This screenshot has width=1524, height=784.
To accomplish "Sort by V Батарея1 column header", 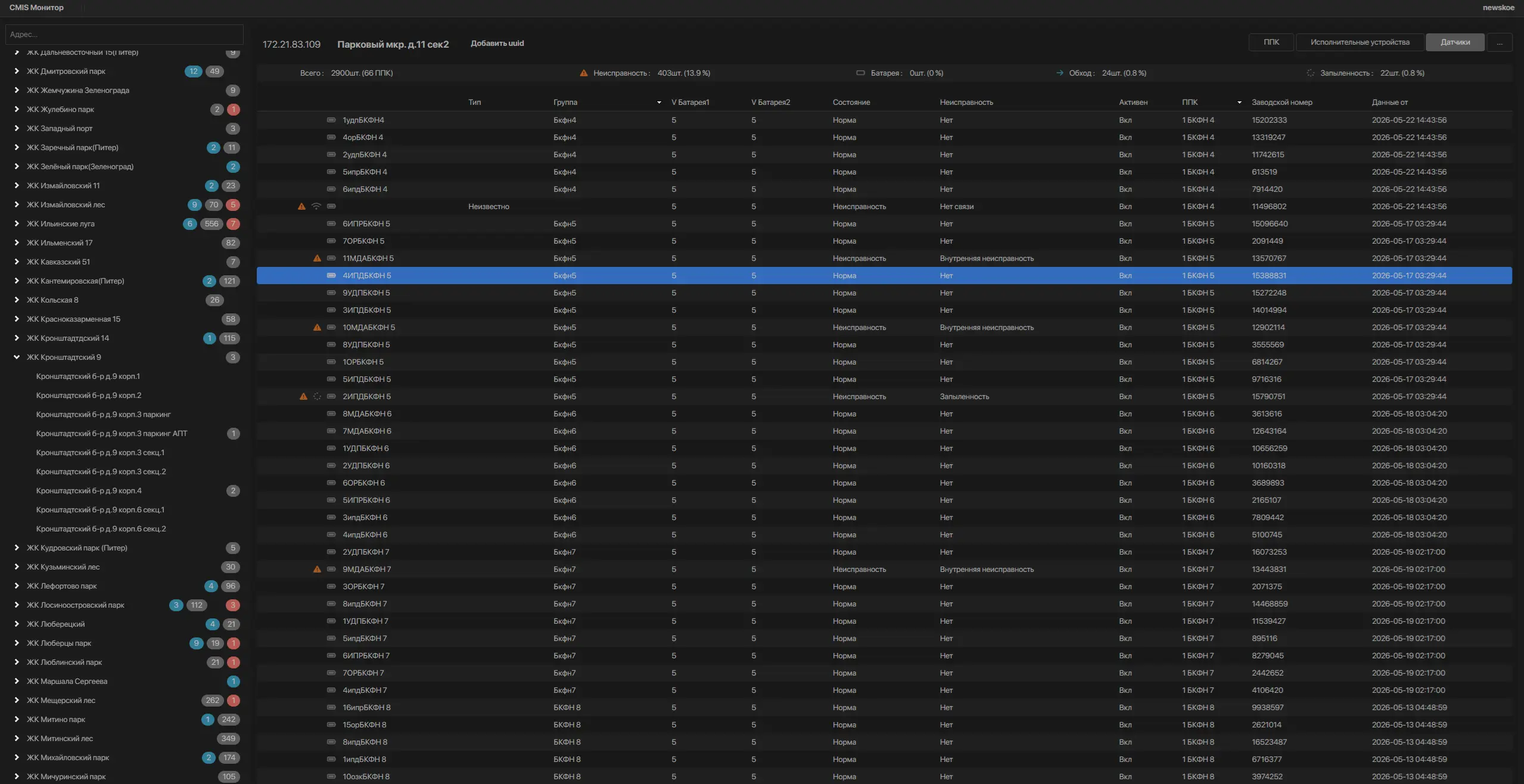I will (690, 102).
